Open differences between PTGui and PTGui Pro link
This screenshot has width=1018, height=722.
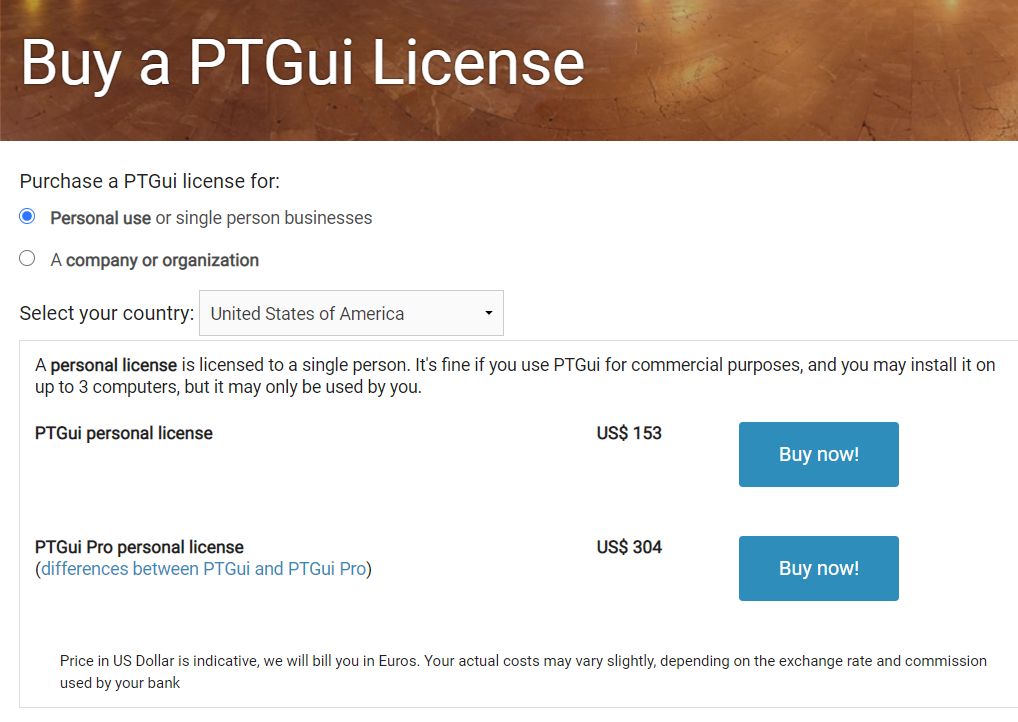[x=204, y=569]
